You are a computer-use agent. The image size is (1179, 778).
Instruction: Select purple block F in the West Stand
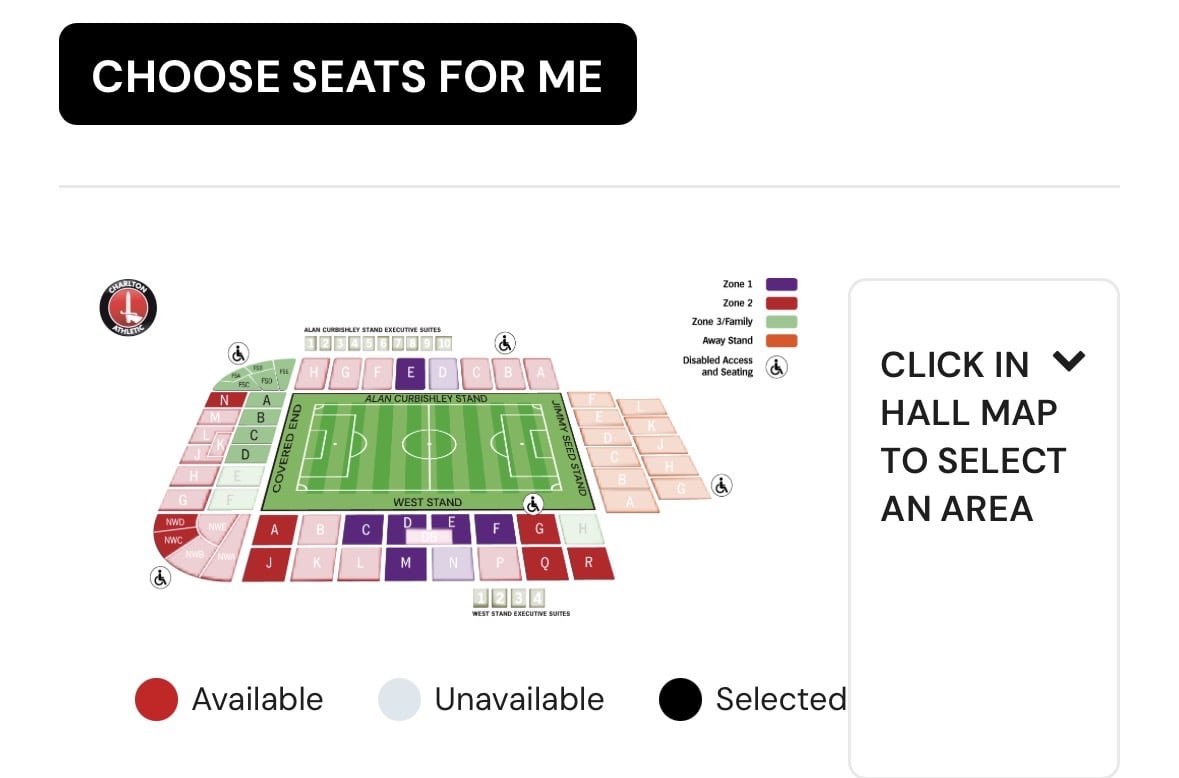(x=496, y=529)
